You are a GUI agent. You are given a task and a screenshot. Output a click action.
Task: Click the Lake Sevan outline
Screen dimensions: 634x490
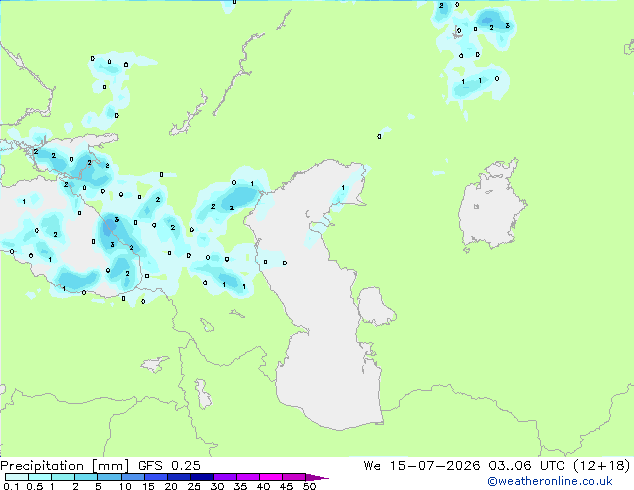point(207,325)
